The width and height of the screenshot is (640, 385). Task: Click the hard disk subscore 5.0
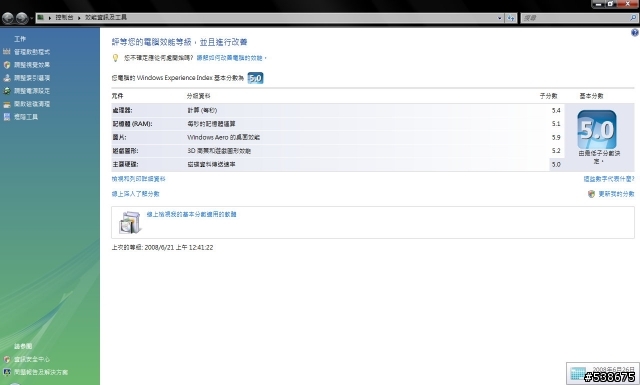click(556, 164)
